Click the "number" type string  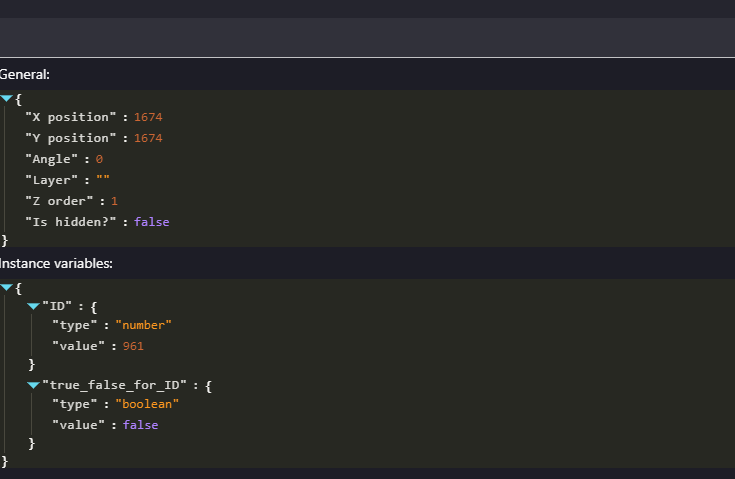pos(143,325)
